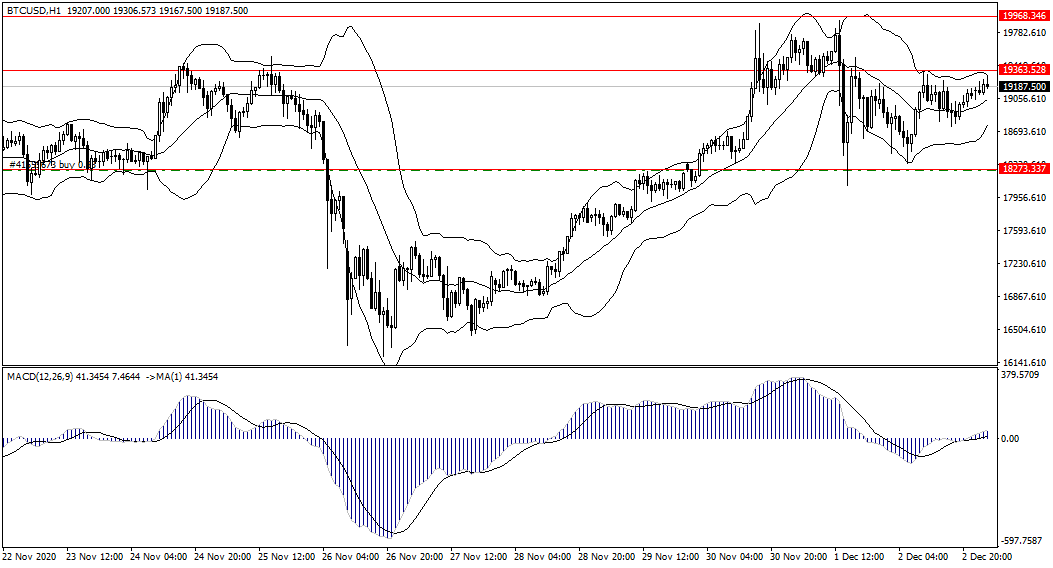
Task: Select the red 19363.528 price level tag
Action: click(1024, 70)
